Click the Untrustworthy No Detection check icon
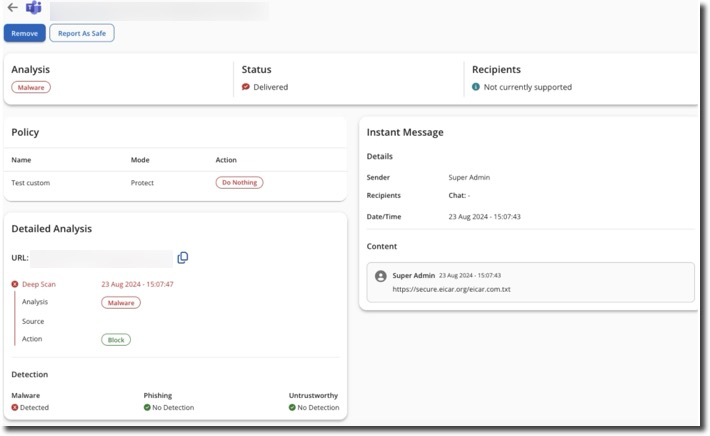The height and width of the screenshot is (436, 710). point(293,408)
